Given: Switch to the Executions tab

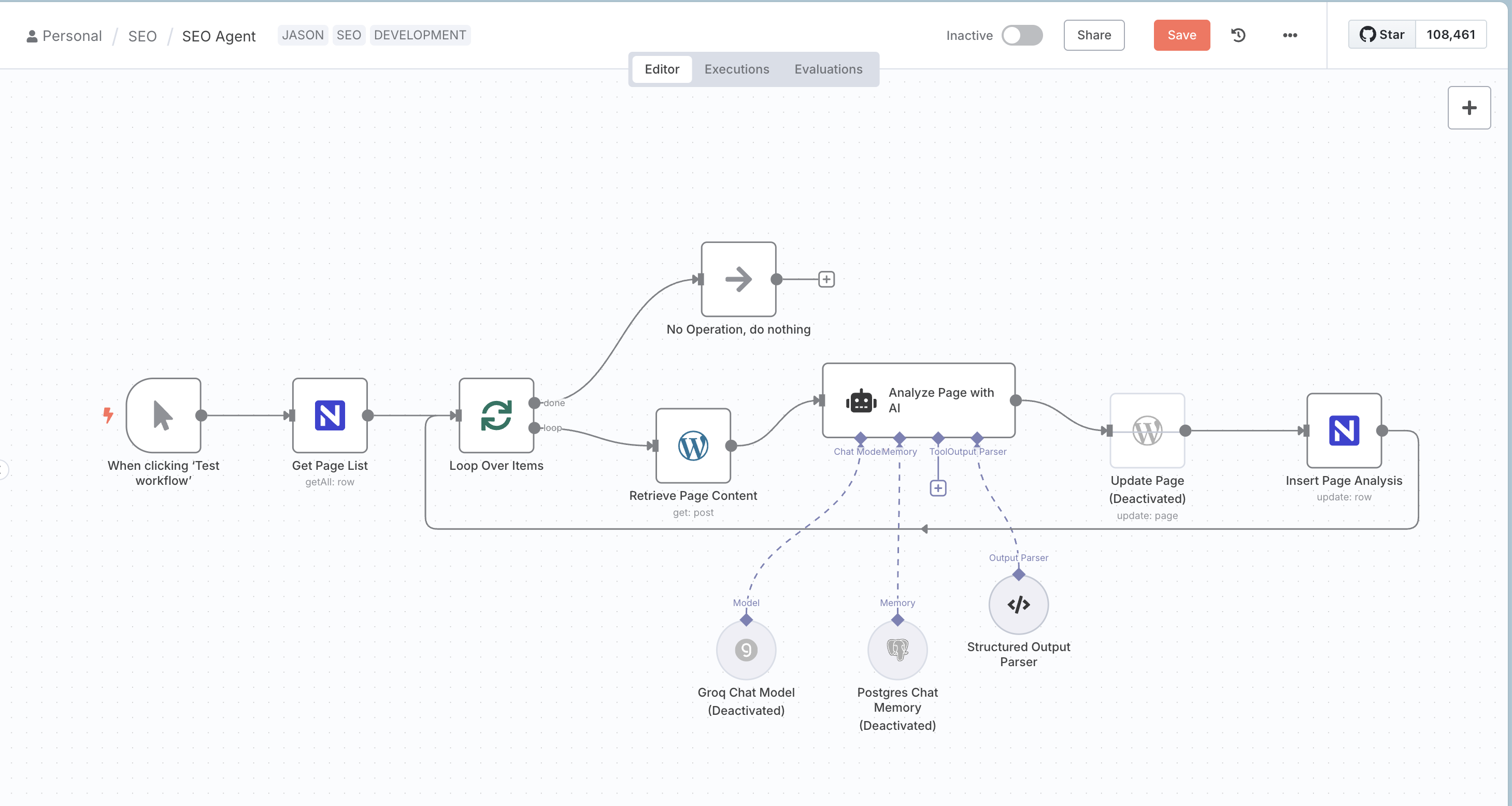Looking at the screenshot, I should (737, 69).
